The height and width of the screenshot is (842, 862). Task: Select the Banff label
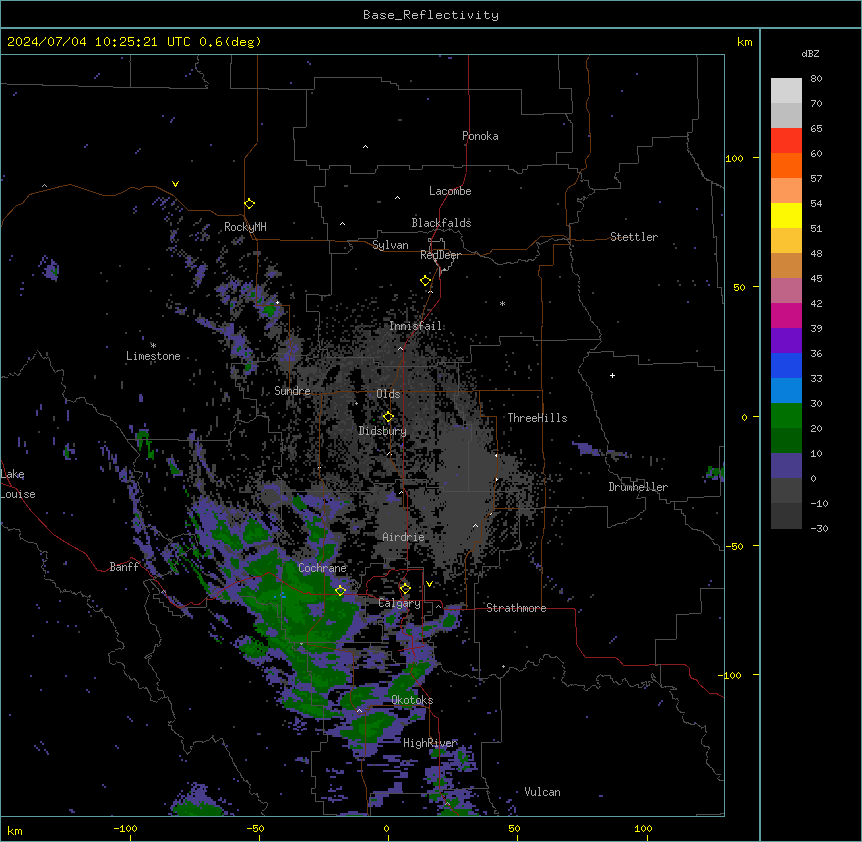coord(124,567)
